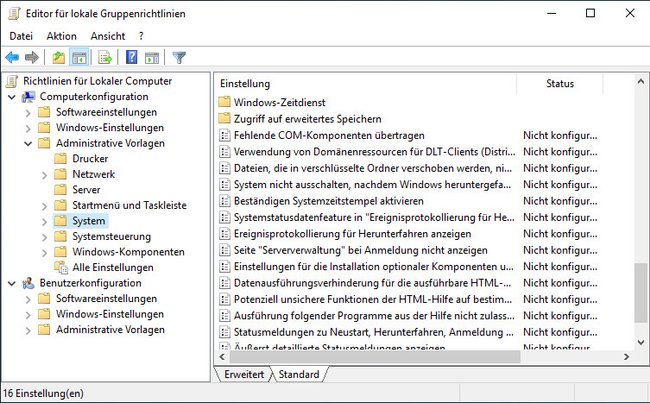Open Help via the question-mark book icon
This screenshot has height=403, width=650.
tap(131, 57)
